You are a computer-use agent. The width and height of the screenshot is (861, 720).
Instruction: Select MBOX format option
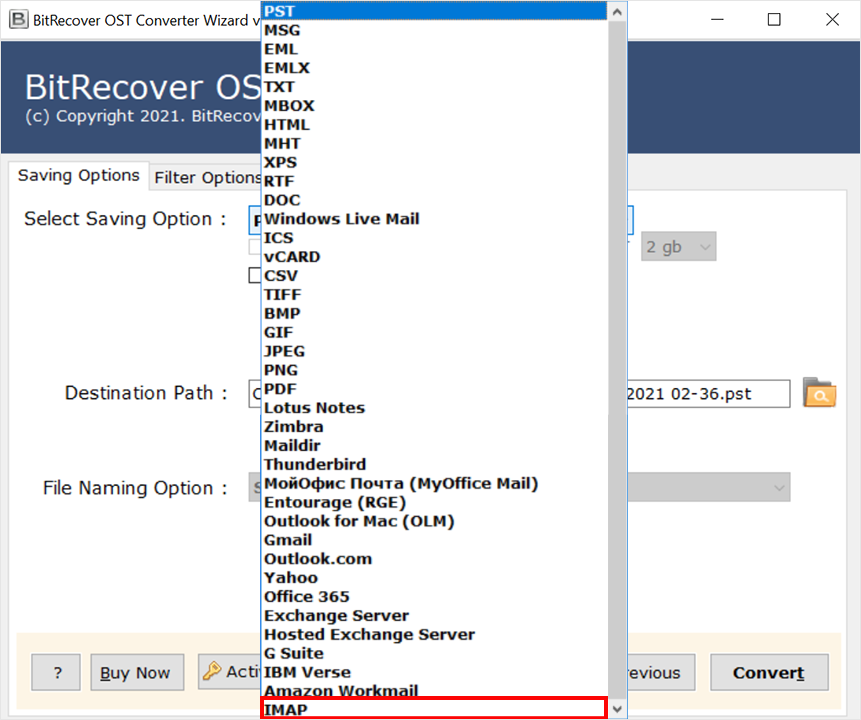pos(434,105)
